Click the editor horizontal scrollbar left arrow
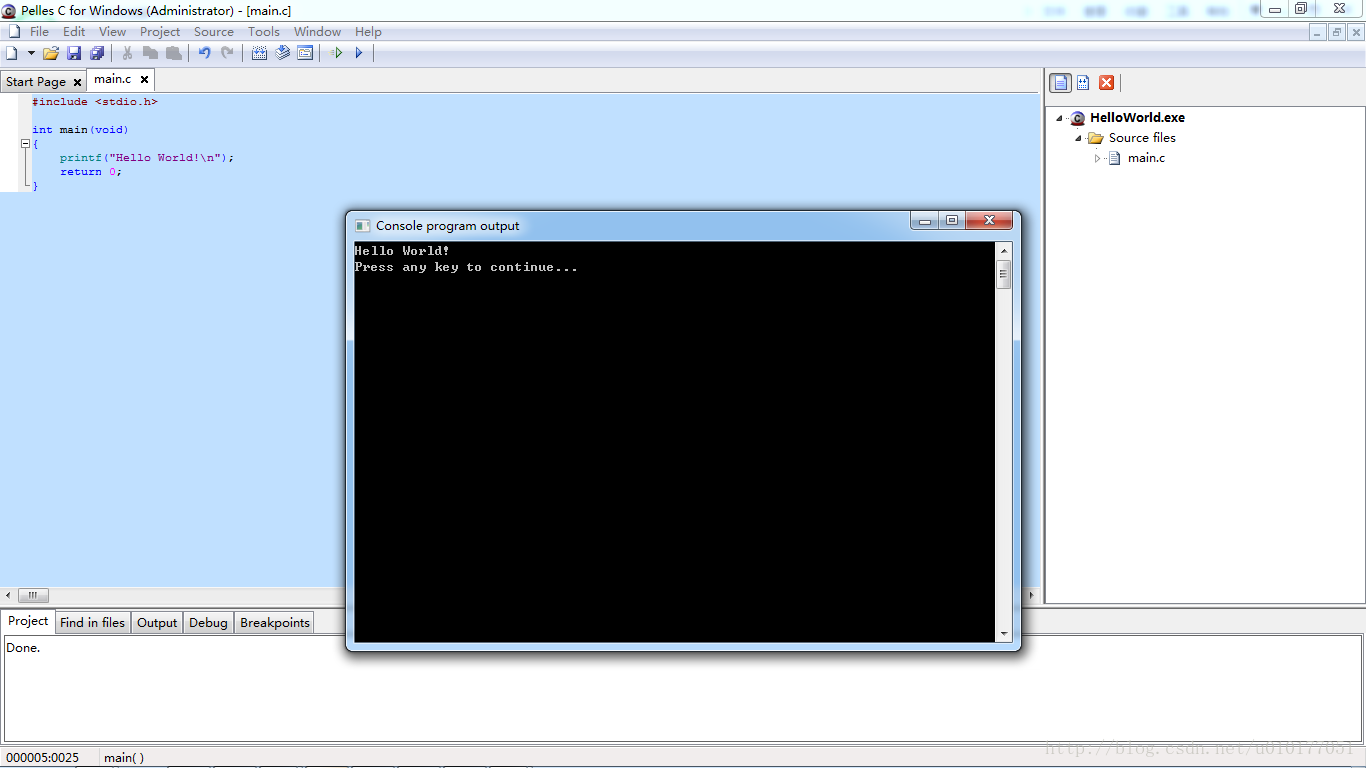This screenshot has width=1366, height=768. pyautogui.click(x=9, y=595)
